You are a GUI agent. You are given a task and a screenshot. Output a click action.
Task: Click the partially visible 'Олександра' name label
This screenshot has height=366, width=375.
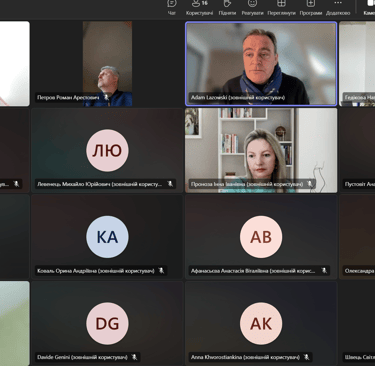[359, 271]
